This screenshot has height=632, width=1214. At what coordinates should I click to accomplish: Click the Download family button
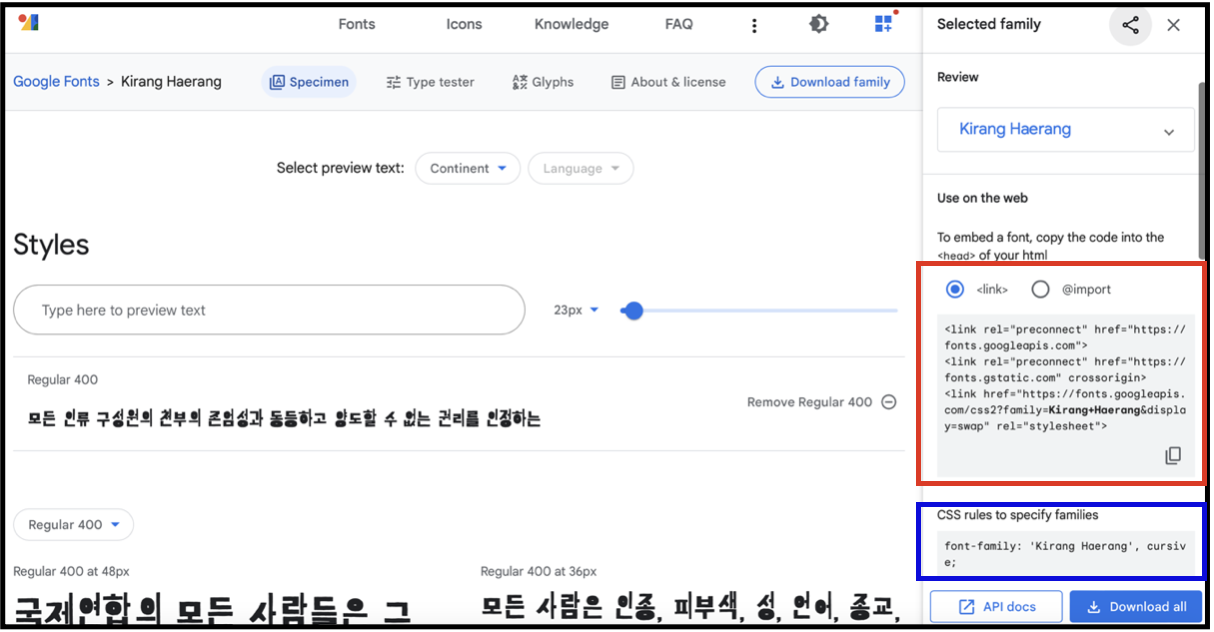pyautogui.click(x=830, y=82)
